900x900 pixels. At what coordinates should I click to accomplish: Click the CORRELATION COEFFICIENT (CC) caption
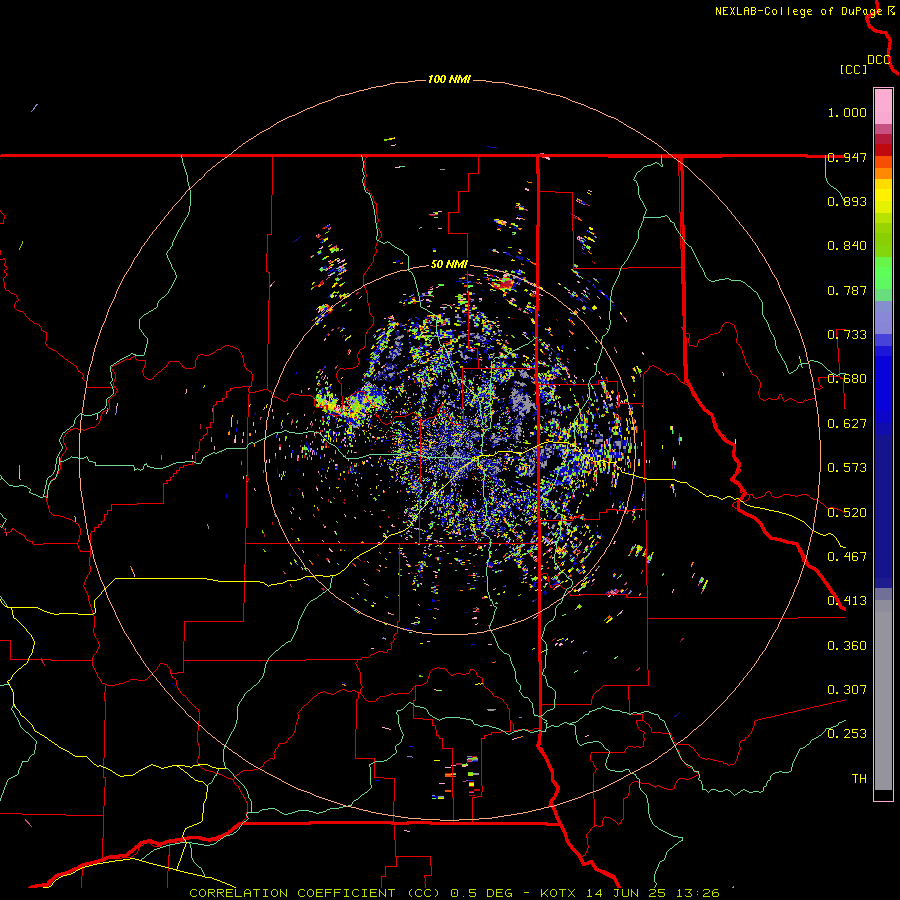315,893
